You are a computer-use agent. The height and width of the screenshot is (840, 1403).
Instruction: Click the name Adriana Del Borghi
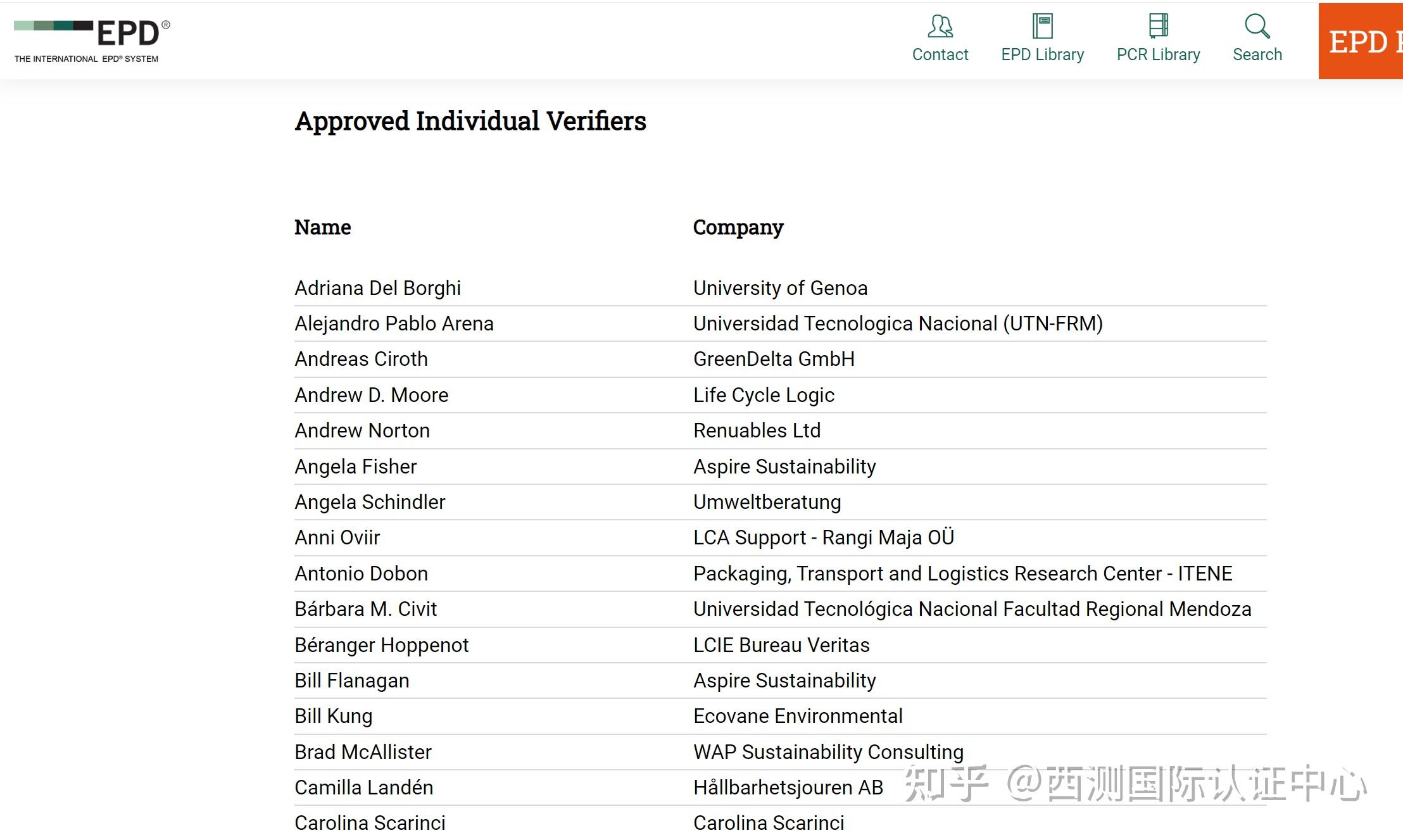pyautogui.click(x=377, y=288)
